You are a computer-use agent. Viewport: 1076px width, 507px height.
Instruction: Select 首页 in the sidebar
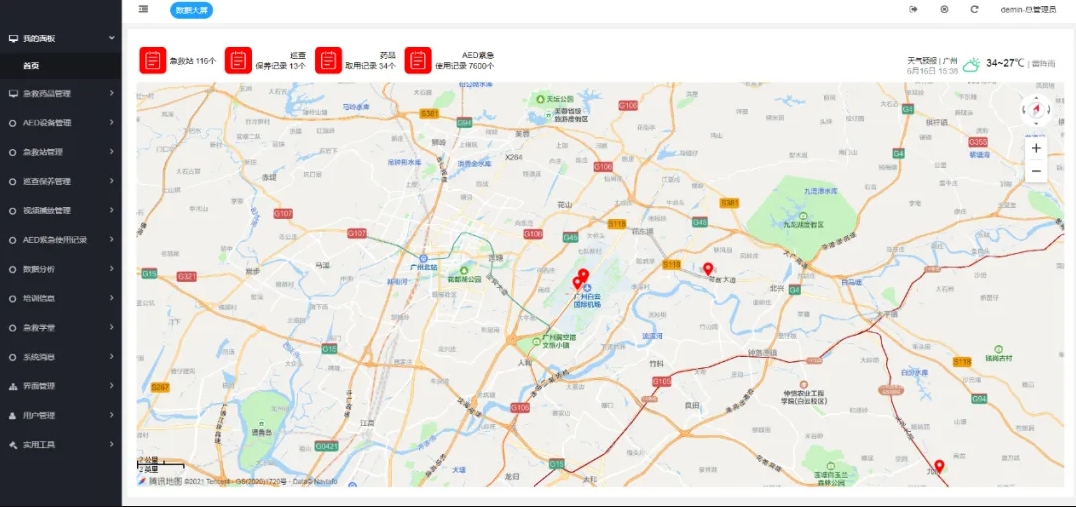point(32,66)
